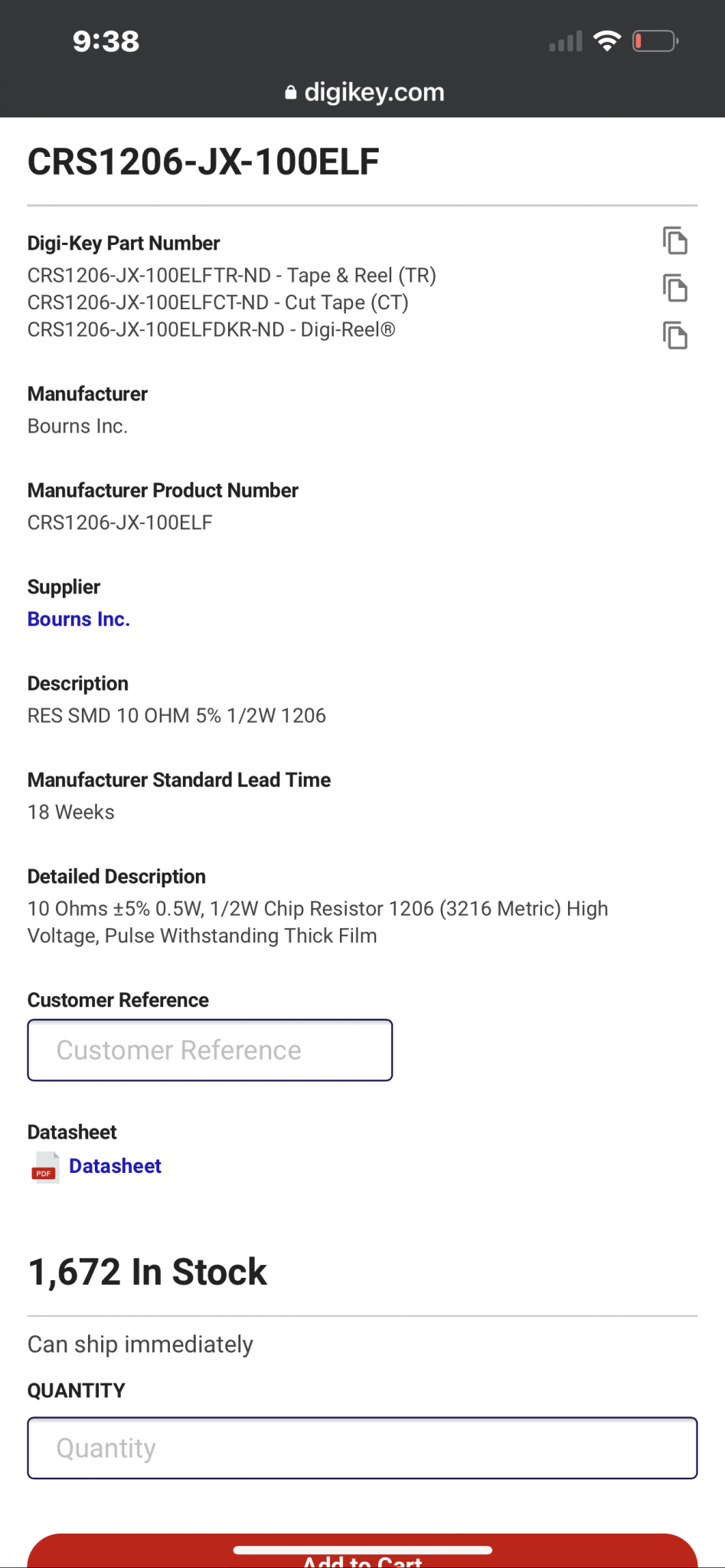This screenshot has height=1568, width=725.
Task: Copy the Digi-Reel part number
Action: pyautogui.click(x=674, y=335)
